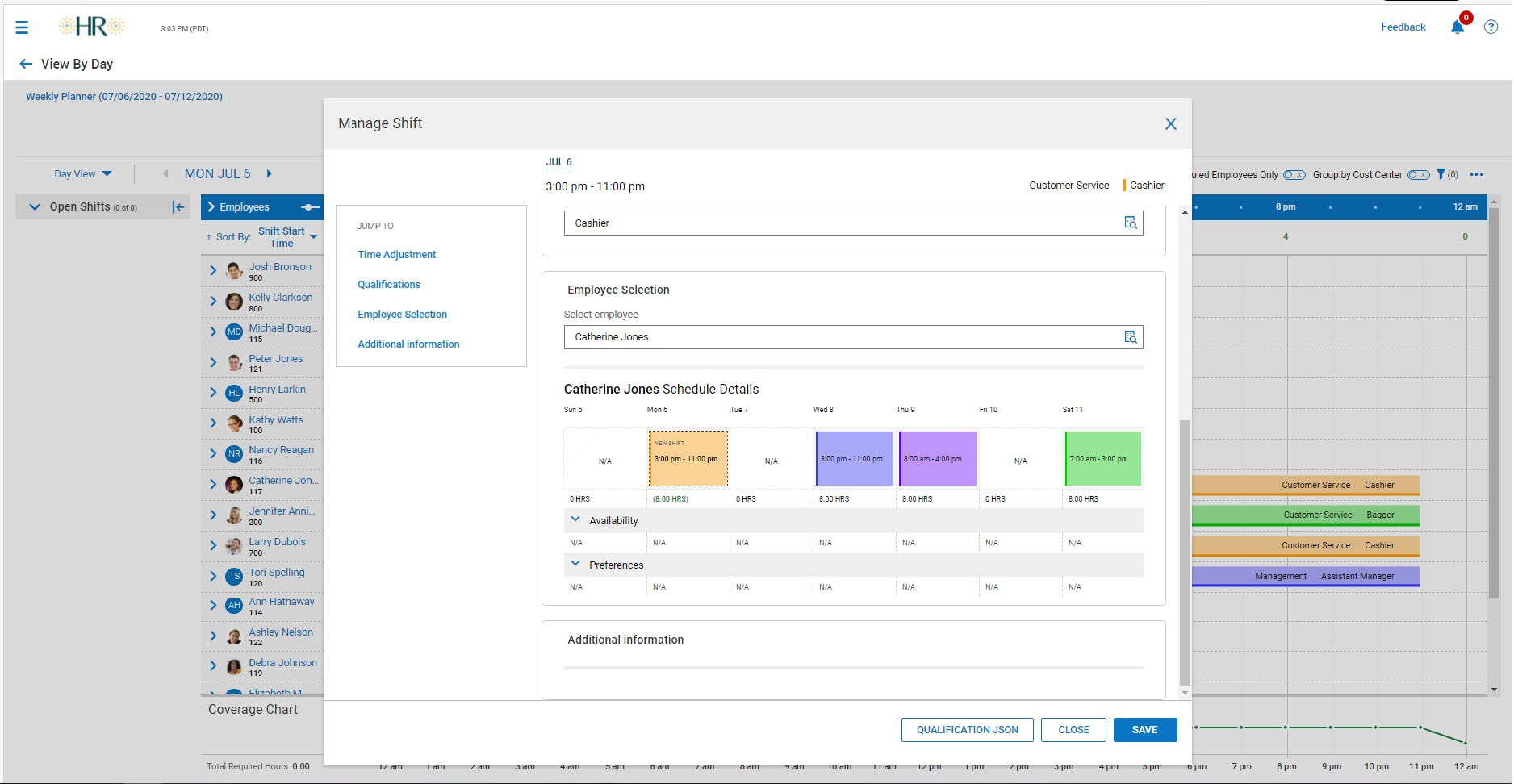Screen dimensions: 1514x784
Task: Open lookup icon in Catherine Jones field
Action: (1131, 337)
